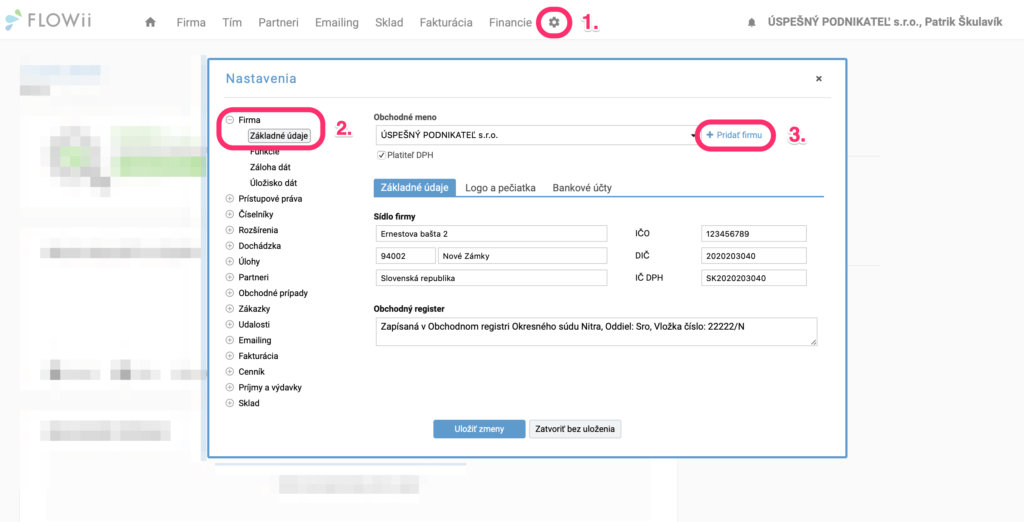
Task: Open the Financie menu
Action: [510, 22]
